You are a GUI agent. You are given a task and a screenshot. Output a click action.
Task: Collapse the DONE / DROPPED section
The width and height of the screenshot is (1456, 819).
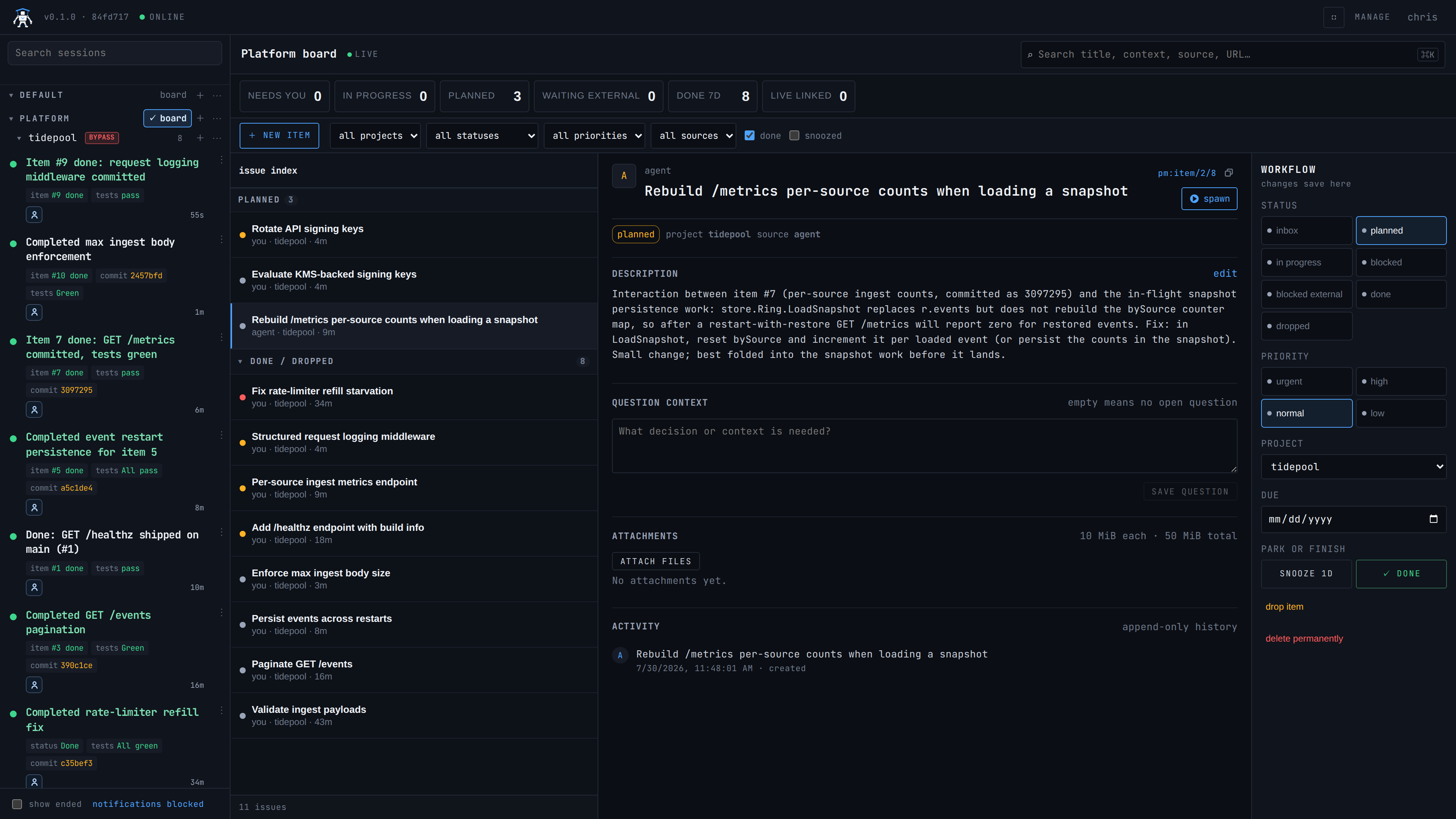[240, 361]
